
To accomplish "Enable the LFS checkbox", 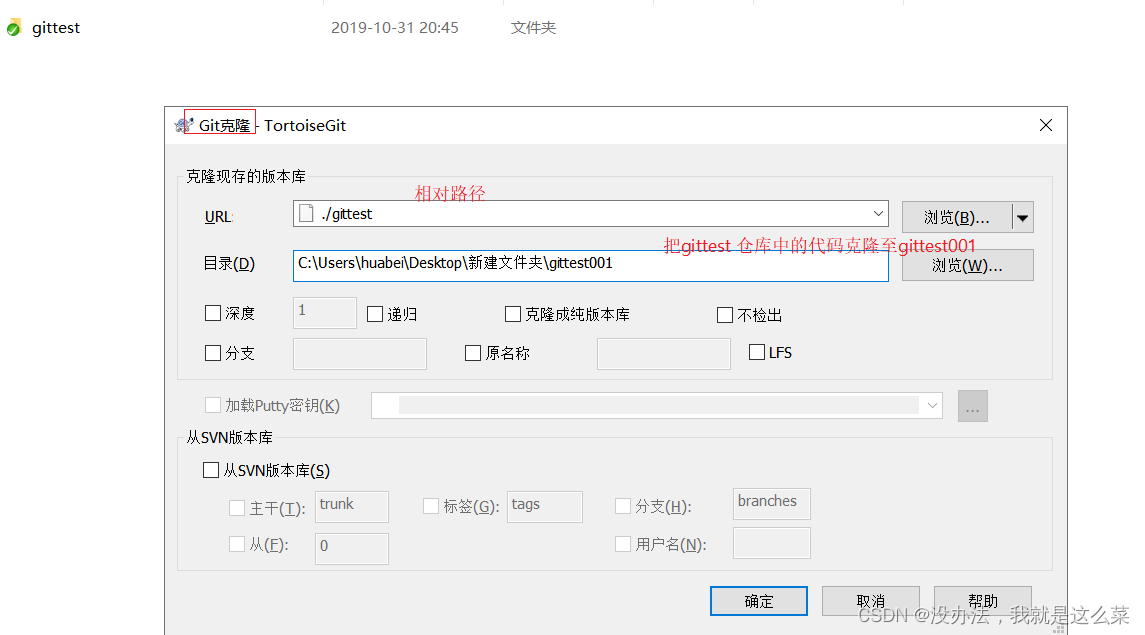I will pos(757,353).
